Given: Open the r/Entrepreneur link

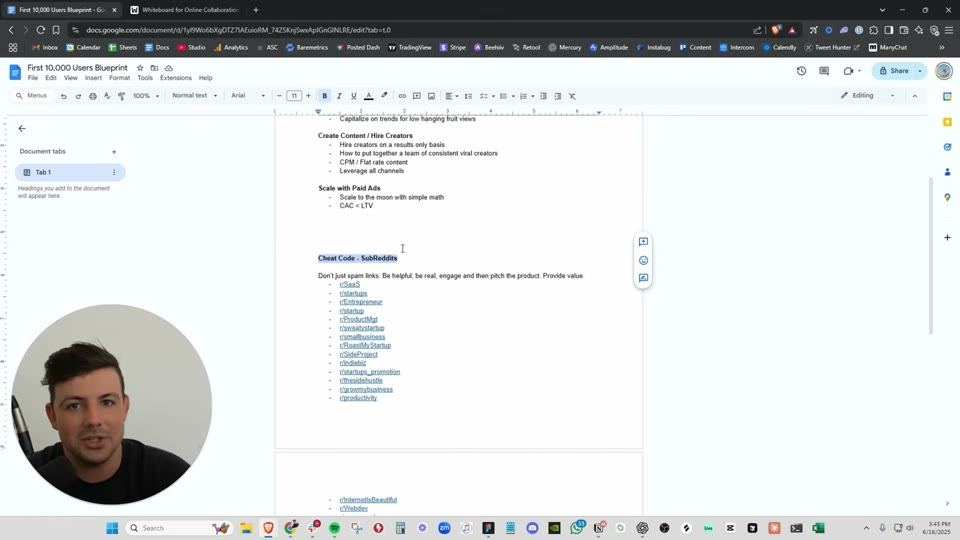Looking at the screenshot, I should [361, 302].
